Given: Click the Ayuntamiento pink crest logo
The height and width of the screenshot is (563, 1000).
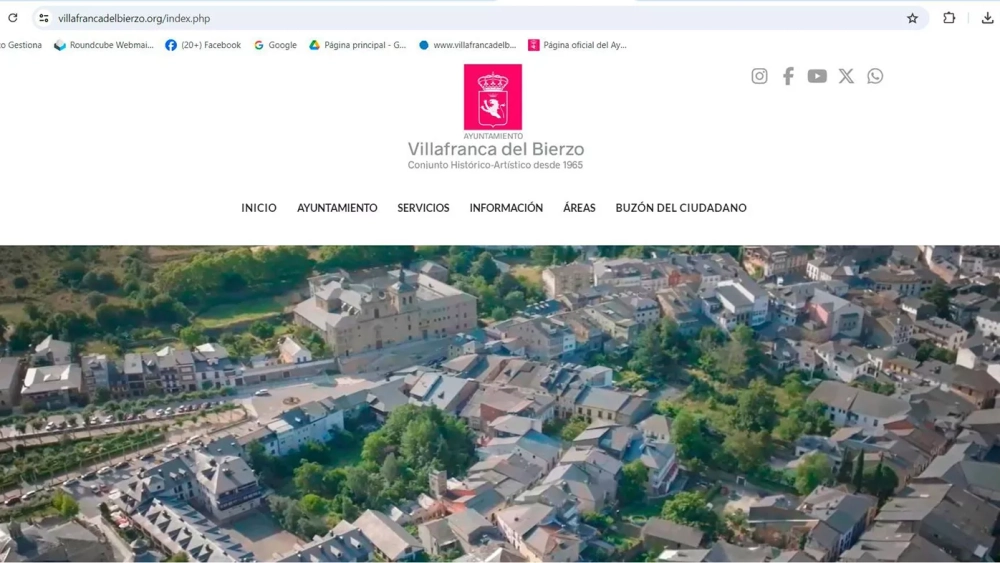Looking at the screenshot, I should pyautogui.click(x=492, y=97).
